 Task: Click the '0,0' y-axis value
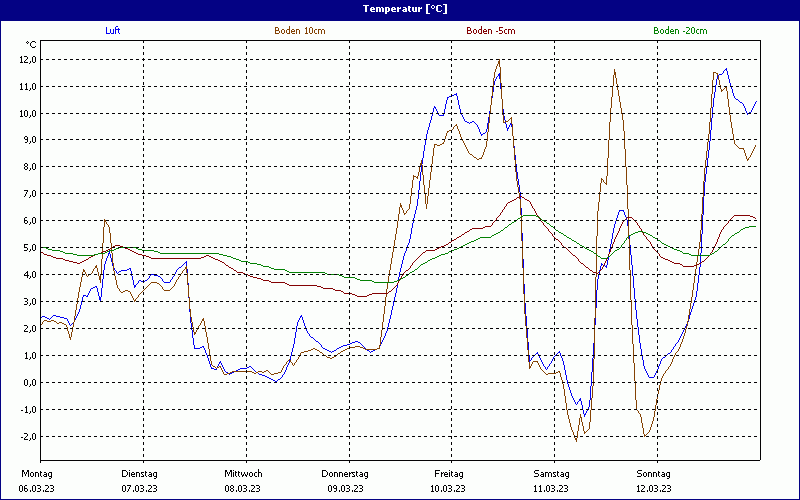[30, 383]
